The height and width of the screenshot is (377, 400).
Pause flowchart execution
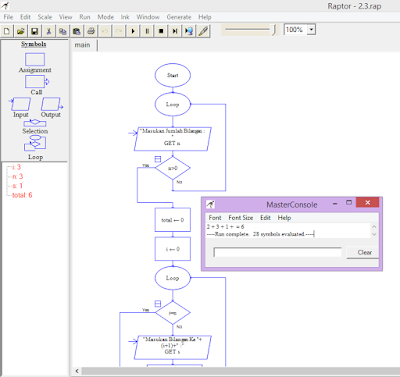(x=147, y=31)
